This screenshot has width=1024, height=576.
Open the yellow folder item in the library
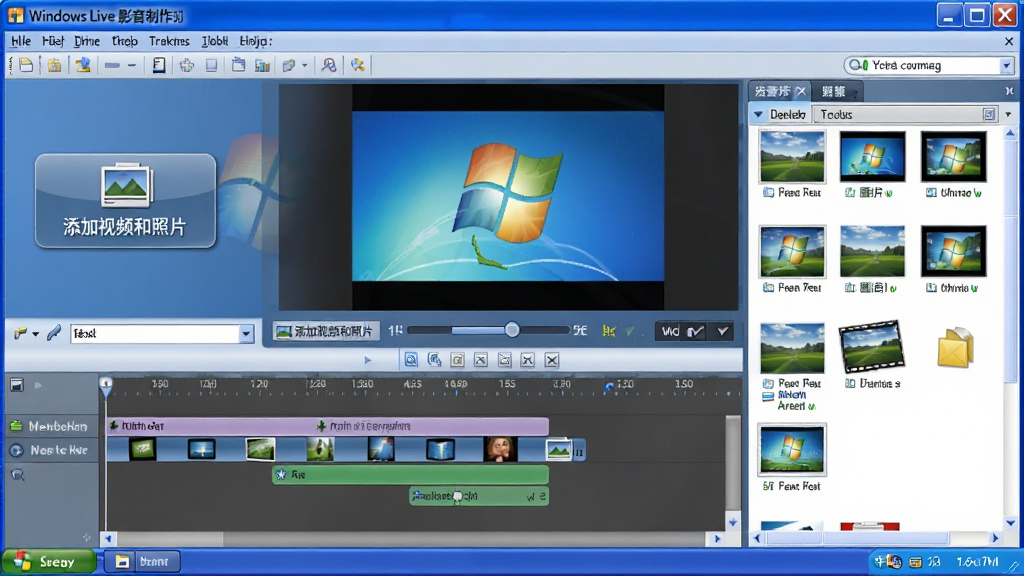click(955, 347)
